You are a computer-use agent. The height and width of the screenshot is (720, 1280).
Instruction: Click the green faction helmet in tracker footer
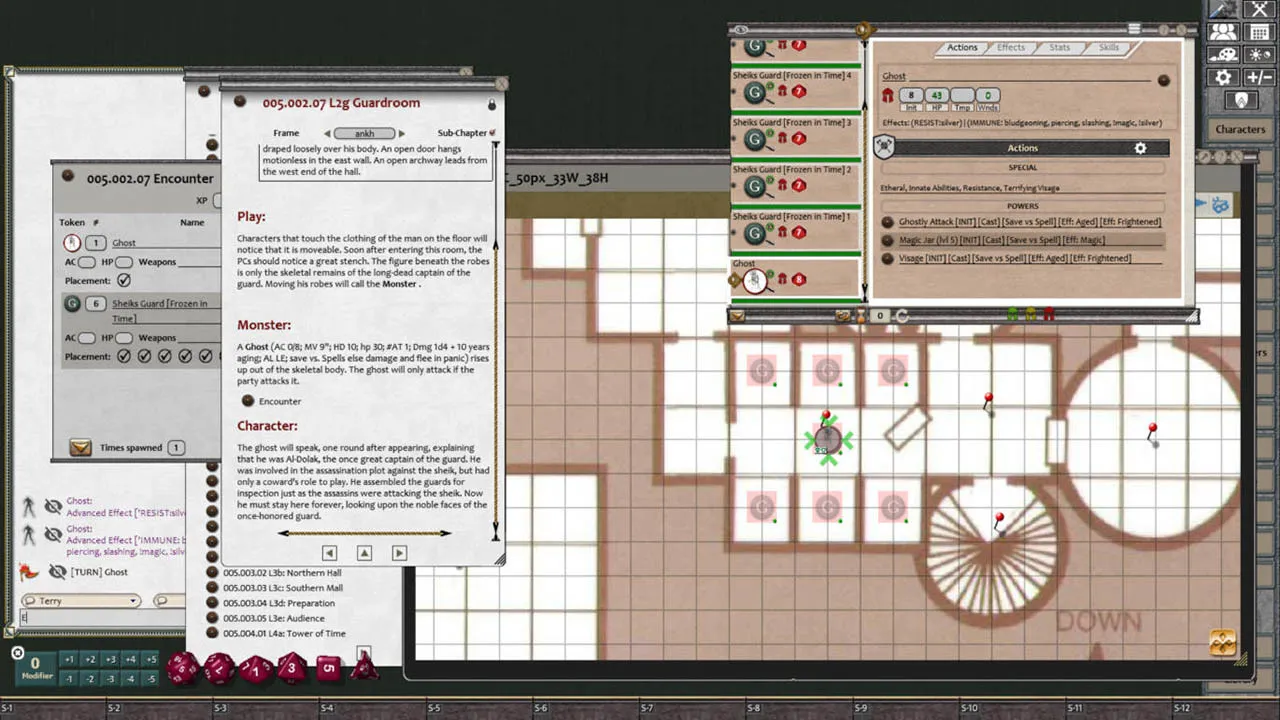[1011, 315]
